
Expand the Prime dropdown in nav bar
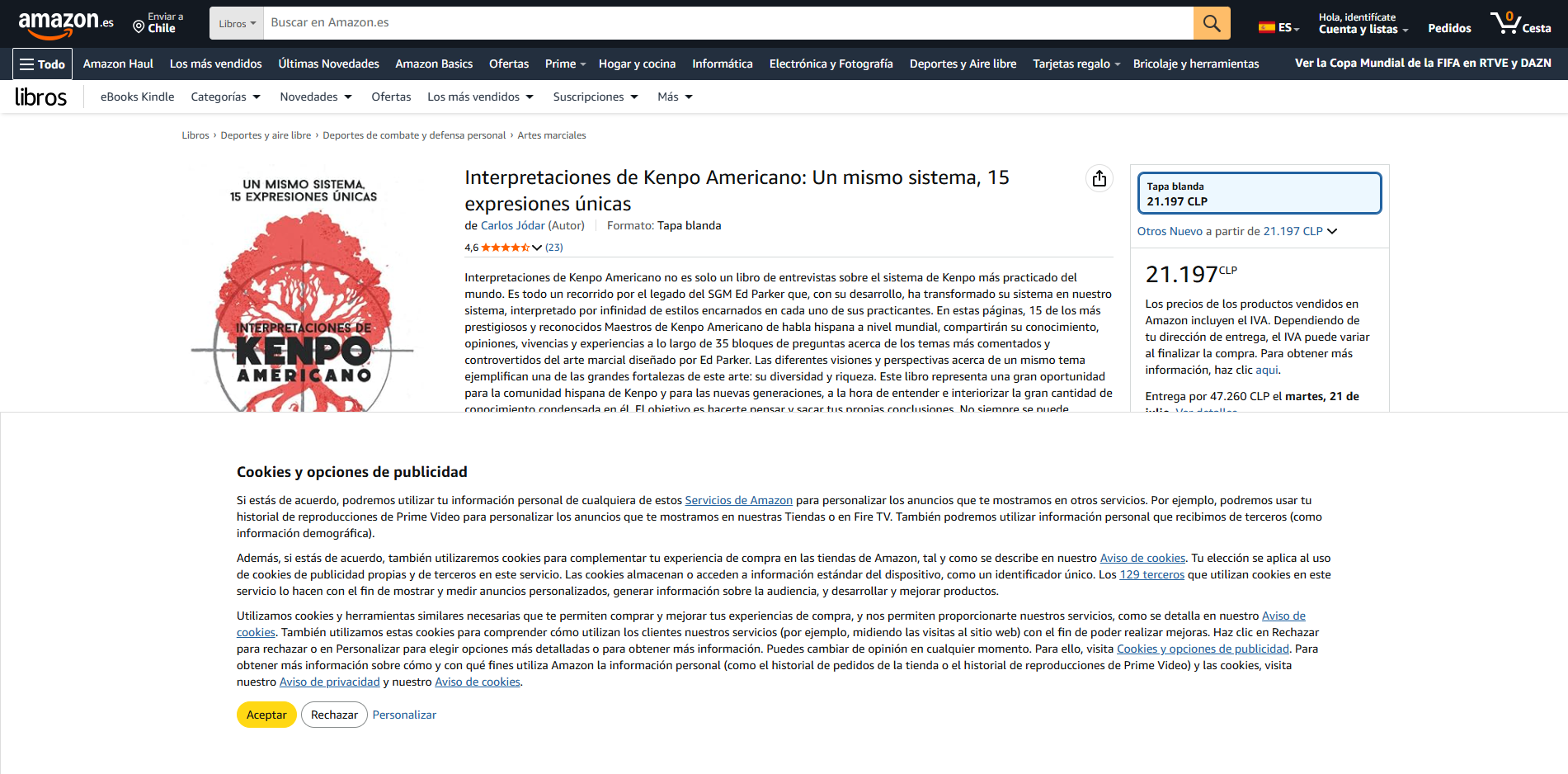[565, 64]
